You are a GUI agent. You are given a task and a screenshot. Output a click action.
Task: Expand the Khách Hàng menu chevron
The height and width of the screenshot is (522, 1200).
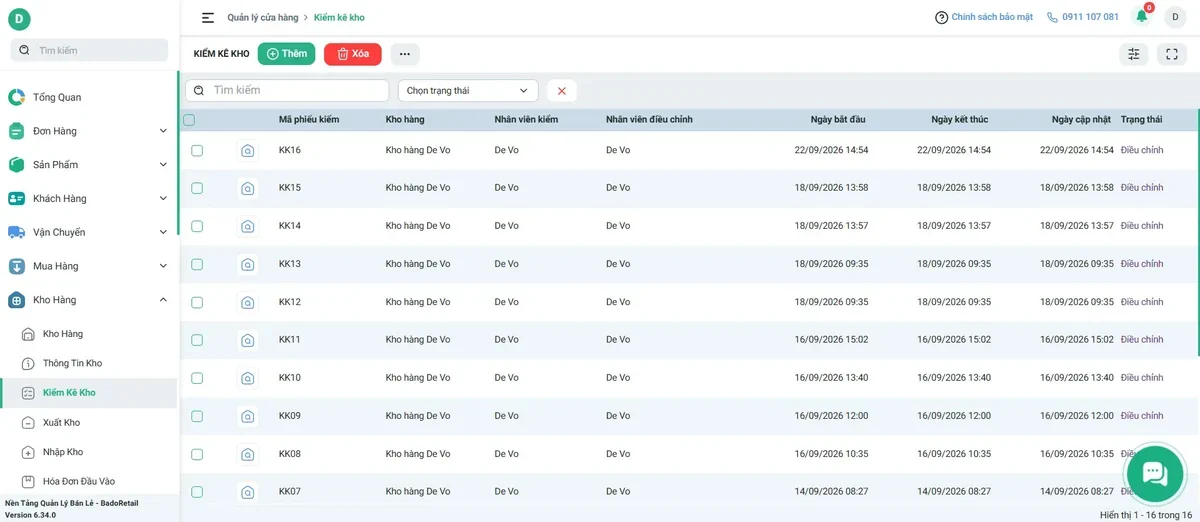(x=163, y=198)
